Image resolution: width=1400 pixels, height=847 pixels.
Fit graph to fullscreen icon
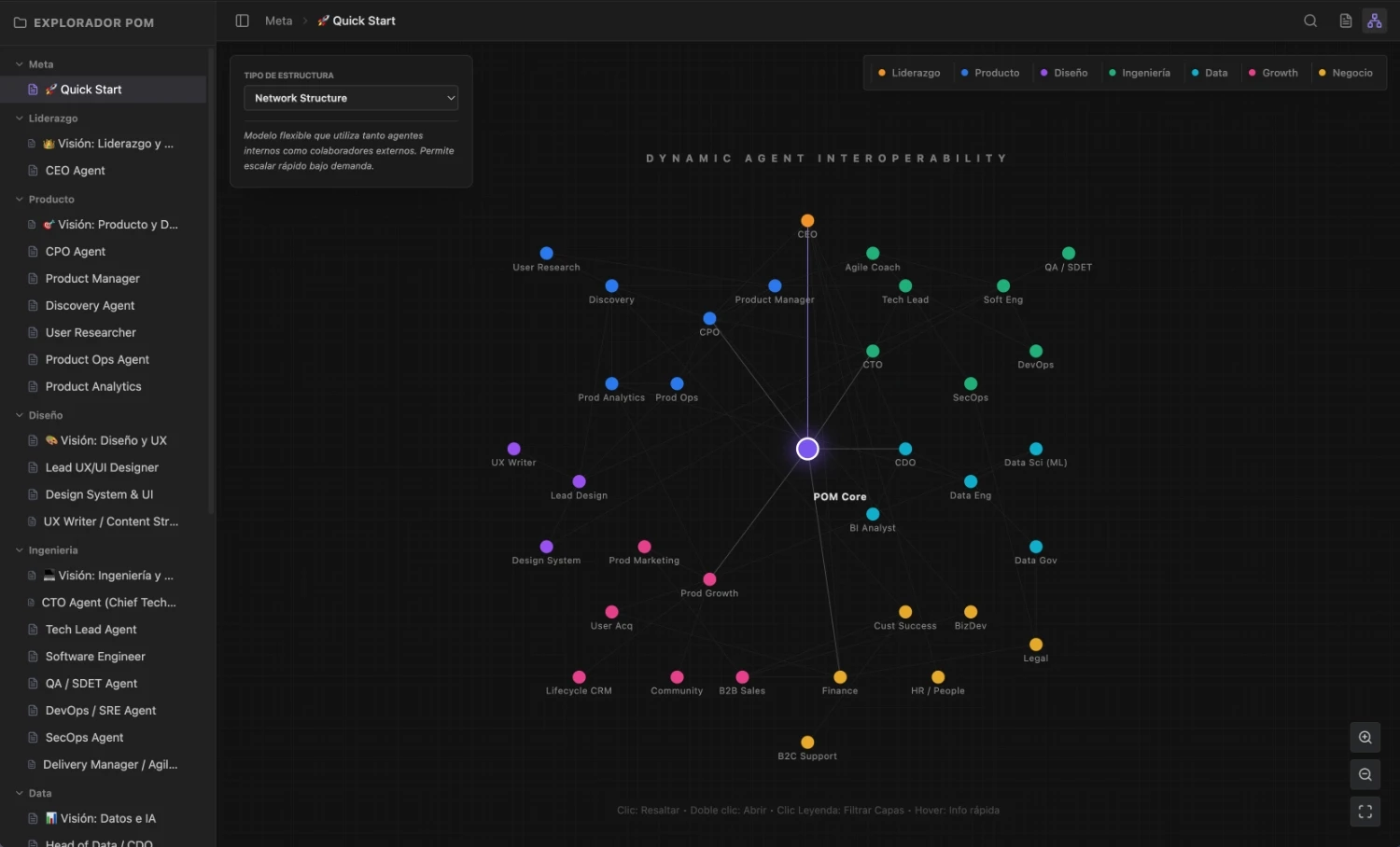click(1365, 812)
